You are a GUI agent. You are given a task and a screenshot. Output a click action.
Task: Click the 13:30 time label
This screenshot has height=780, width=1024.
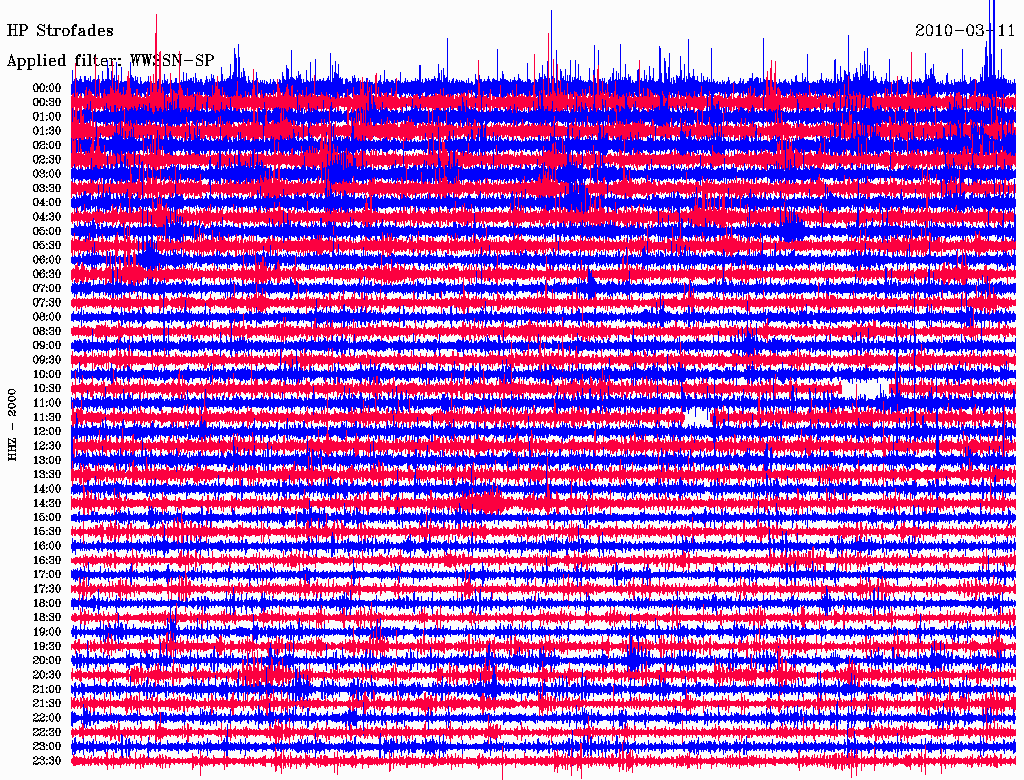47,474
